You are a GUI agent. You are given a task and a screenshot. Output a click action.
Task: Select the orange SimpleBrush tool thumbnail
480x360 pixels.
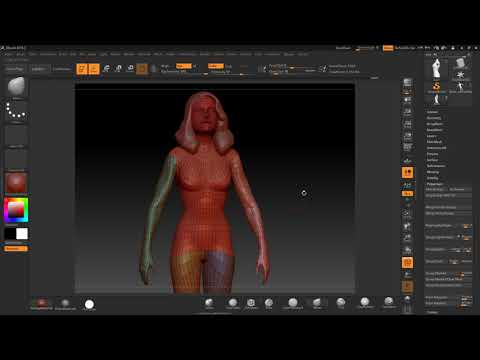tap(436, 87)
